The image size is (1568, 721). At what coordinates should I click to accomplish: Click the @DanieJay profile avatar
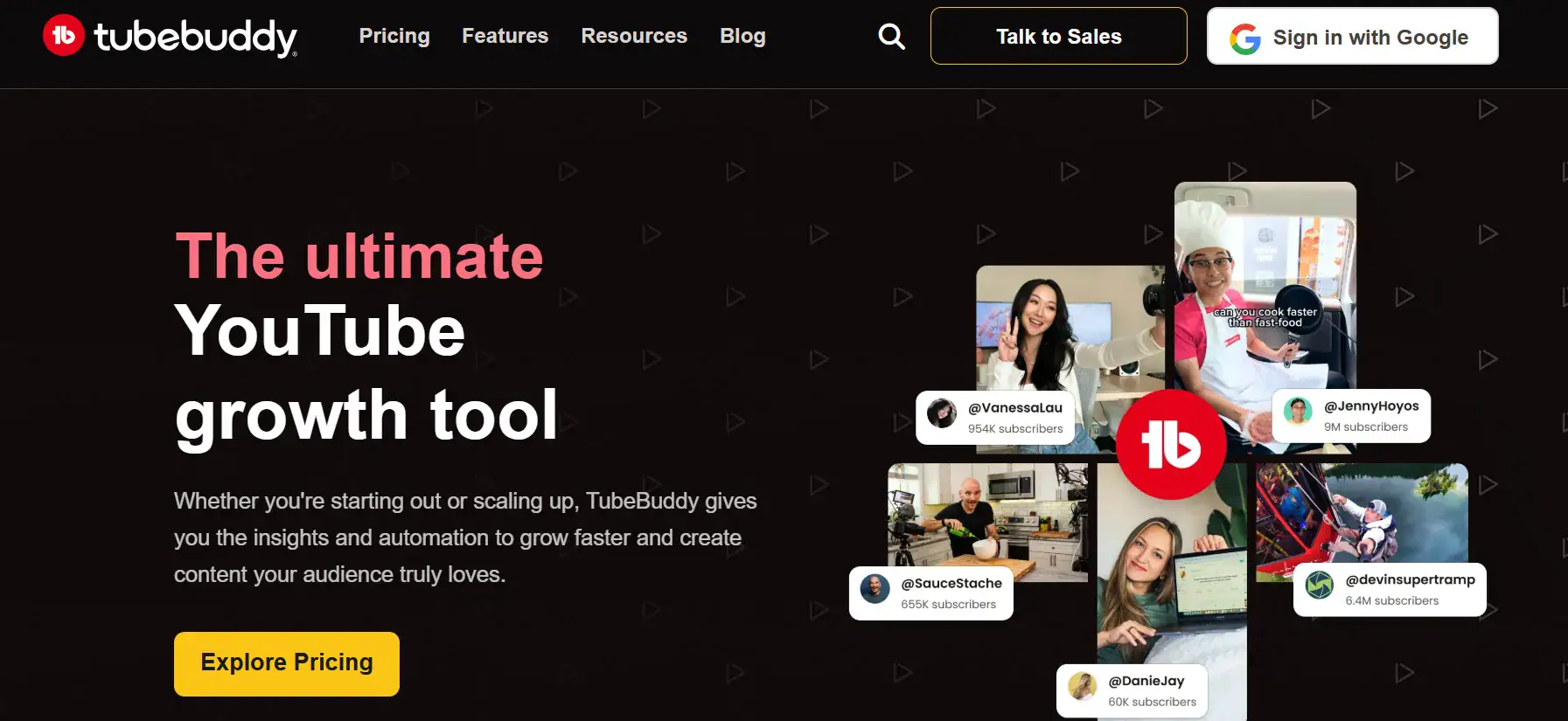coord(1082,687)
